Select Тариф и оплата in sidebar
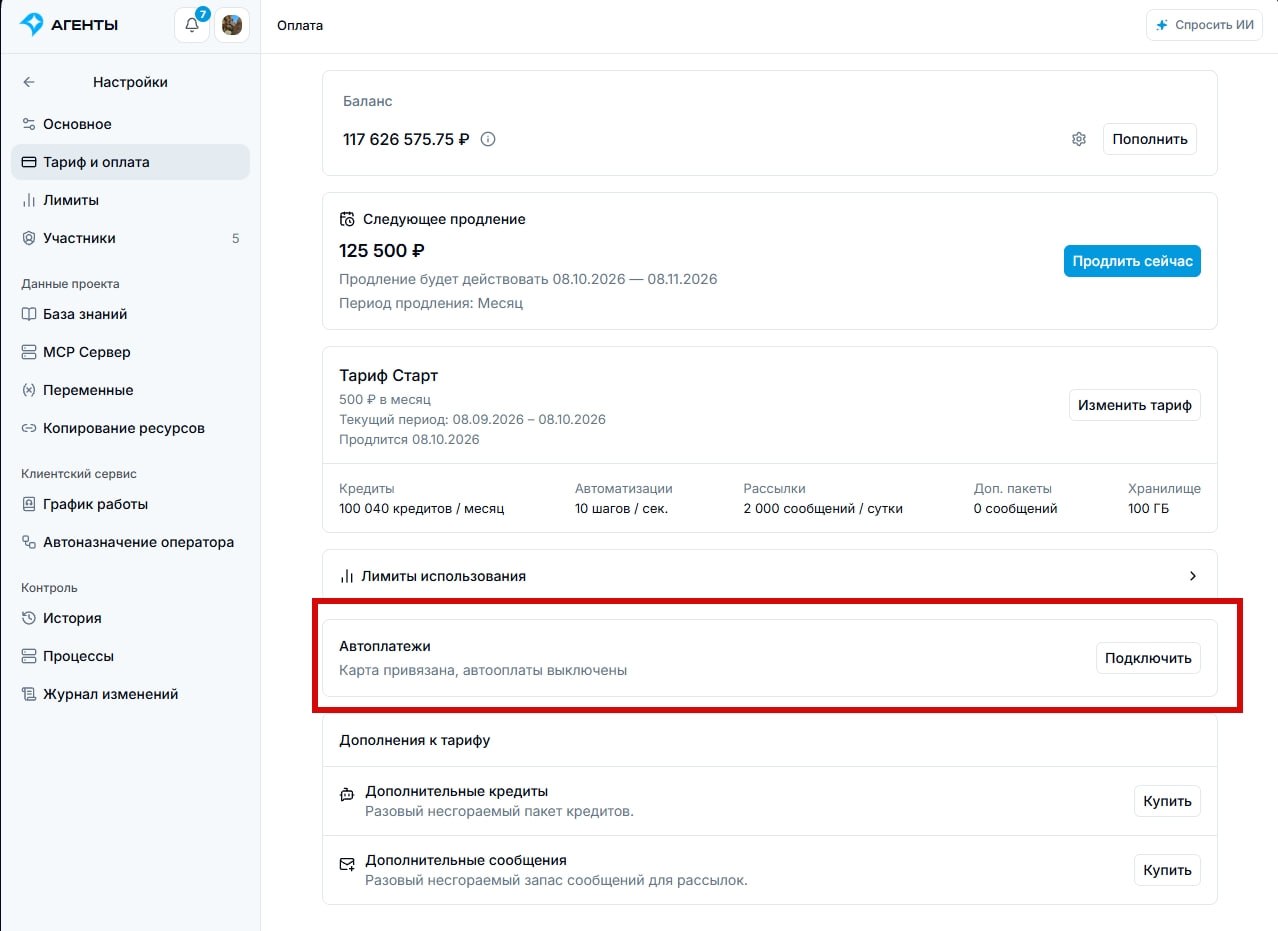This screenshot has height=931, width=1278. (130, 162)
